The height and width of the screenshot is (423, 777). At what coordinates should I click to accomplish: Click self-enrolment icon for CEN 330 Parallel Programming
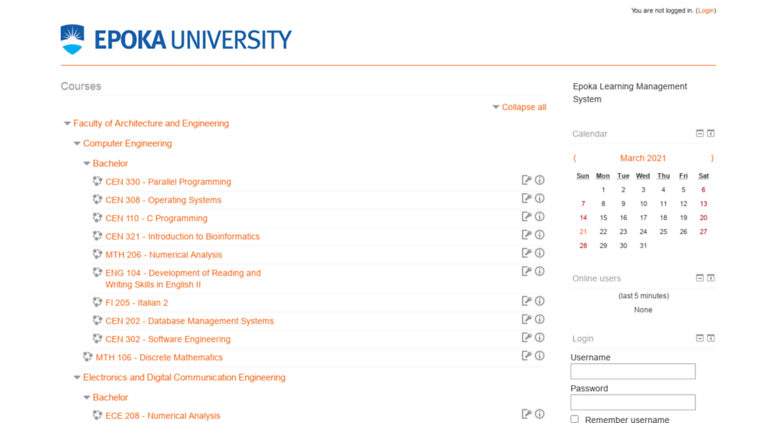click(526, 180)
